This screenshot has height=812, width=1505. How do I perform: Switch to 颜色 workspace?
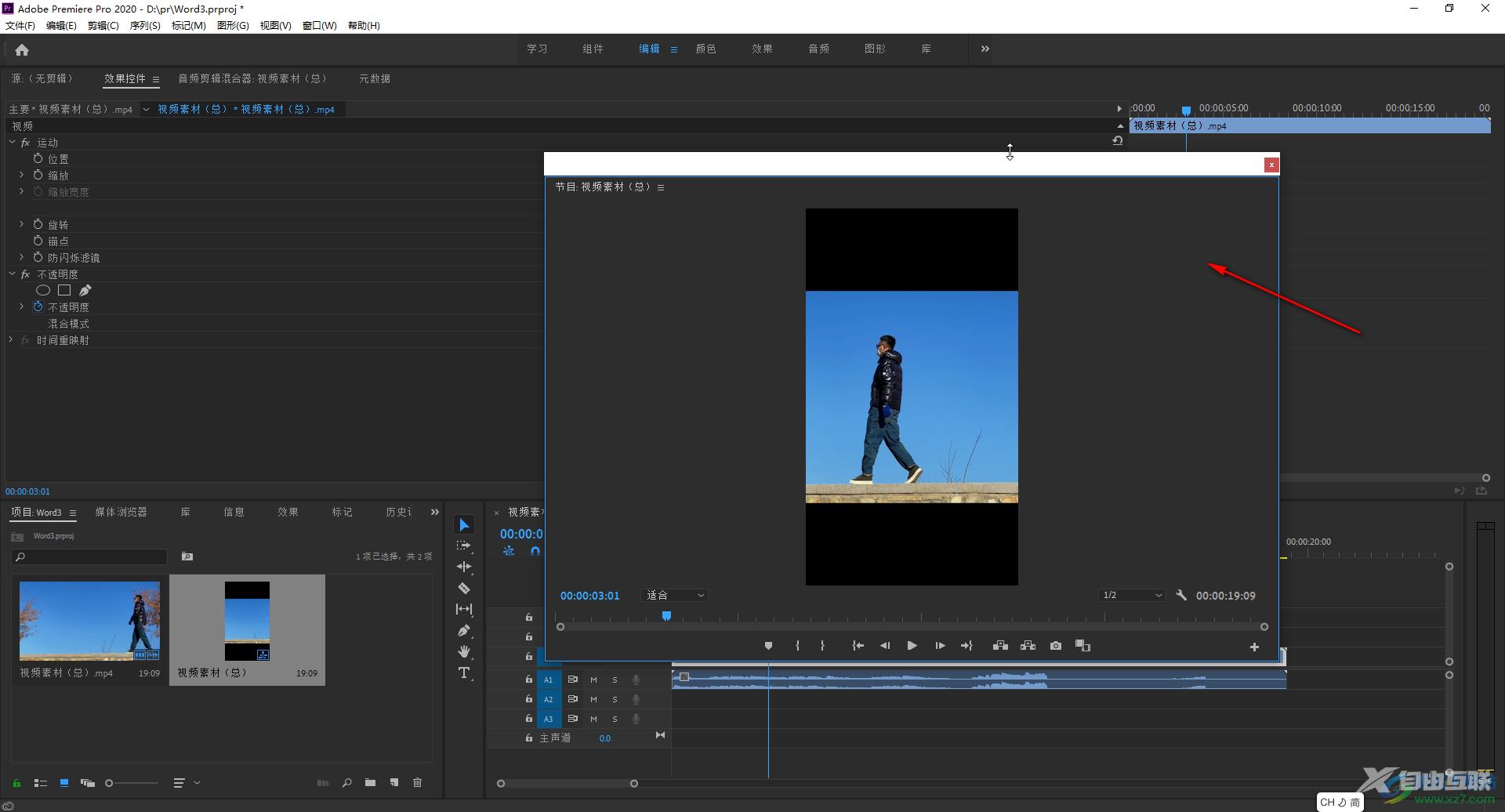(x=706, y=49)
